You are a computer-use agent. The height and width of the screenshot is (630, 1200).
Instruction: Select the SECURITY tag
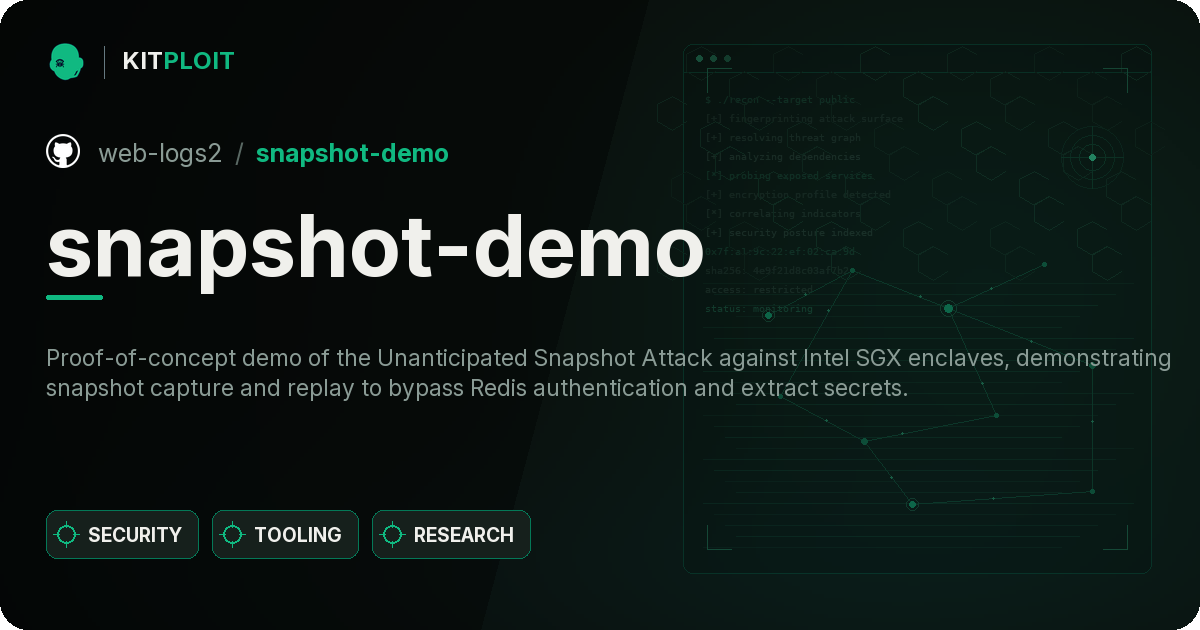pos(122,535)
